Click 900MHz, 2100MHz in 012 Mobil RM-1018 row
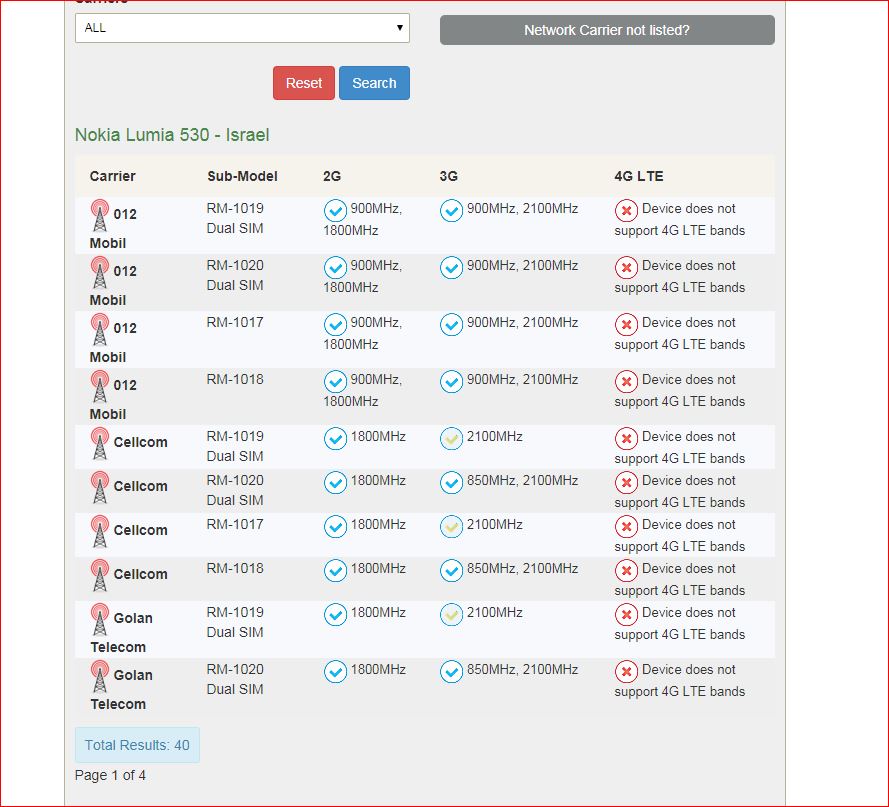Screen dimensions: 889x807 pyautogui.click(x=522, y=379)
